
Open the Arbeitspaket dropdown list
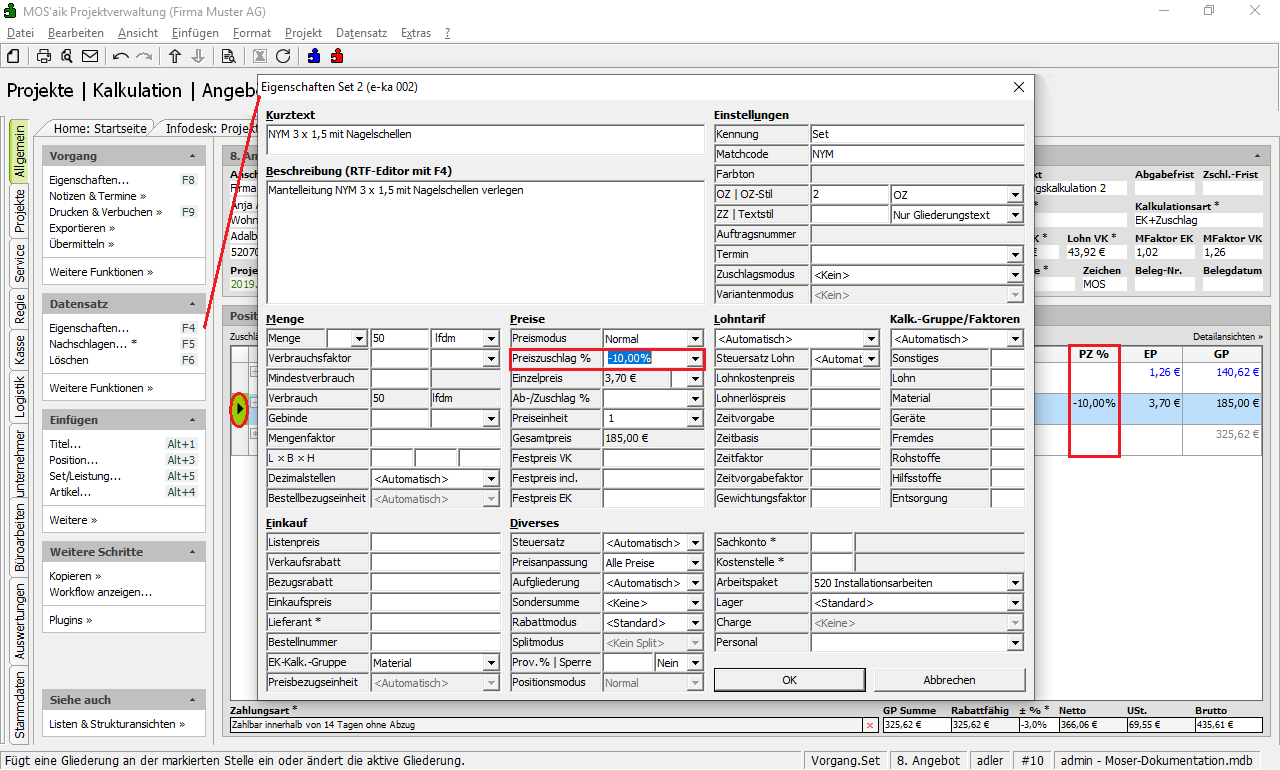[1016, 583]
